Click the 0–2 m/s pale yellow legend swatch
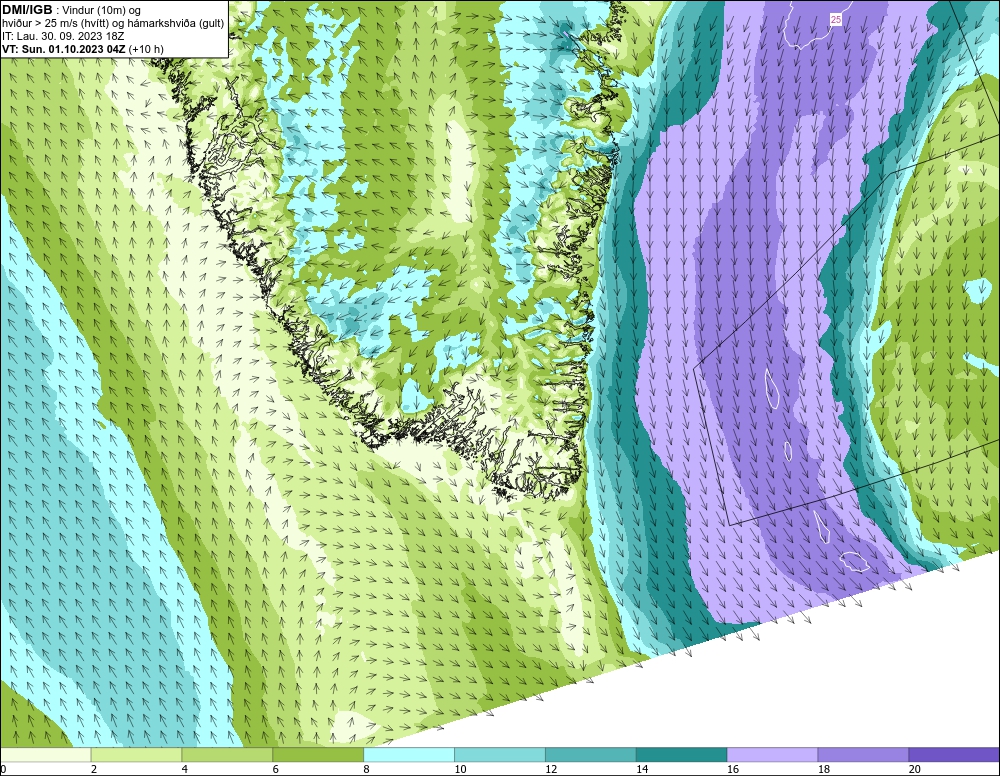This screenshot has height=776, width=1000. pos(46,755)
